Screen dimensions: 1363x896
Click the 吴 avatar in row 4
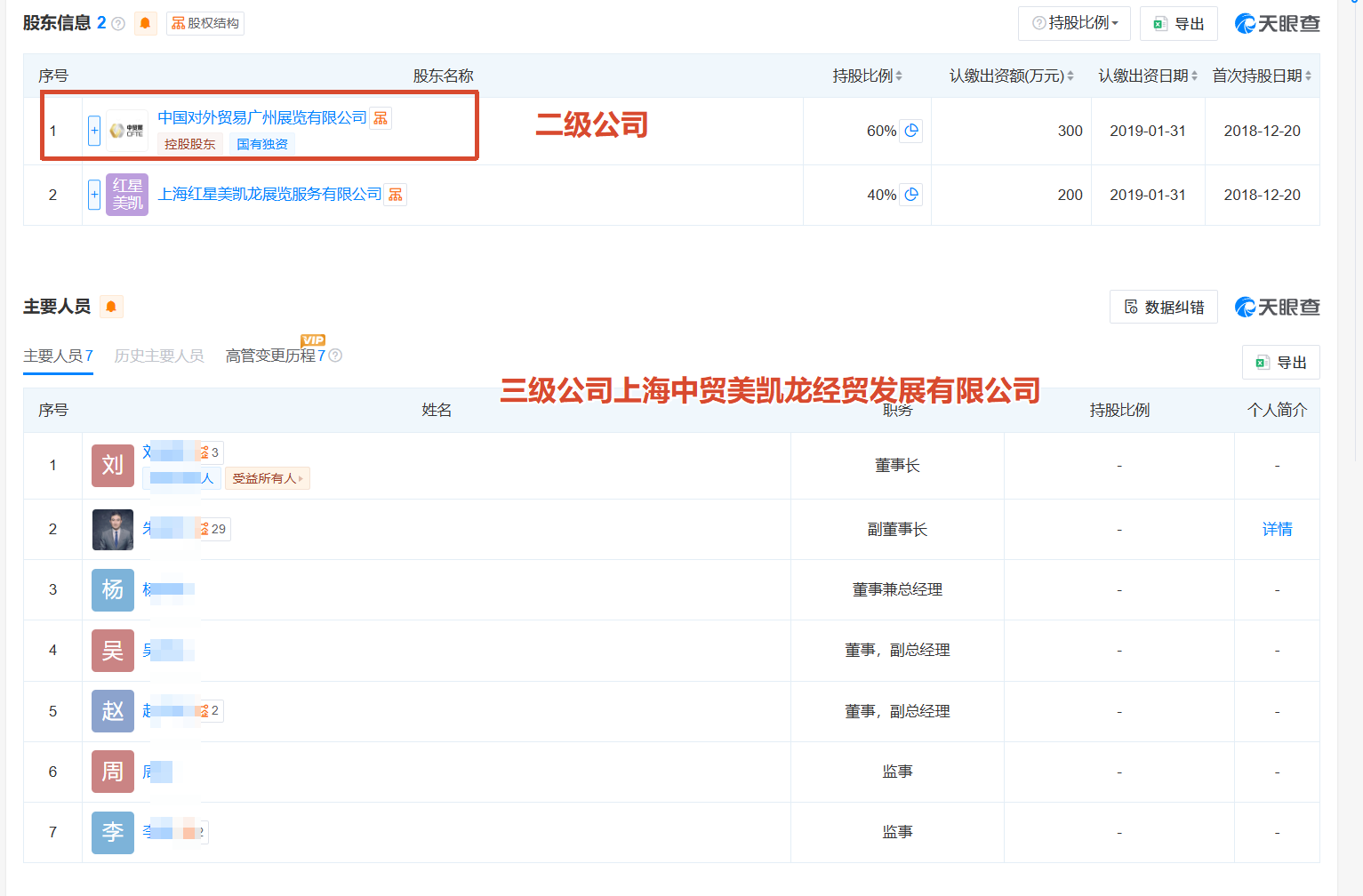[x=113, y=651]
